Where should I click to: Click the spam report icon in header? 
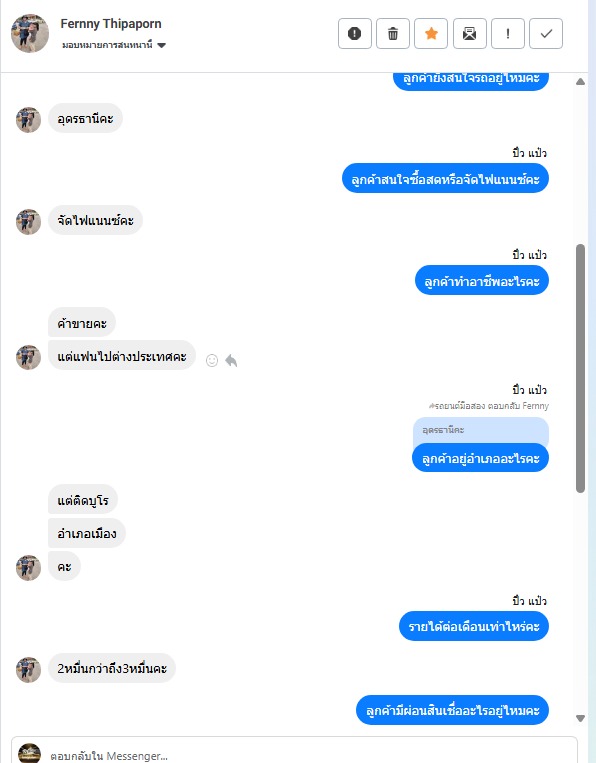coord(355,34)
